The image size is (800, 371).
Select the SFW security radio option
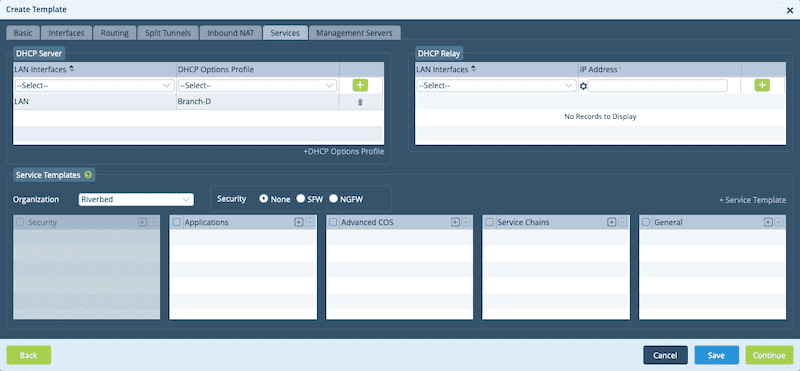point(301,199)
